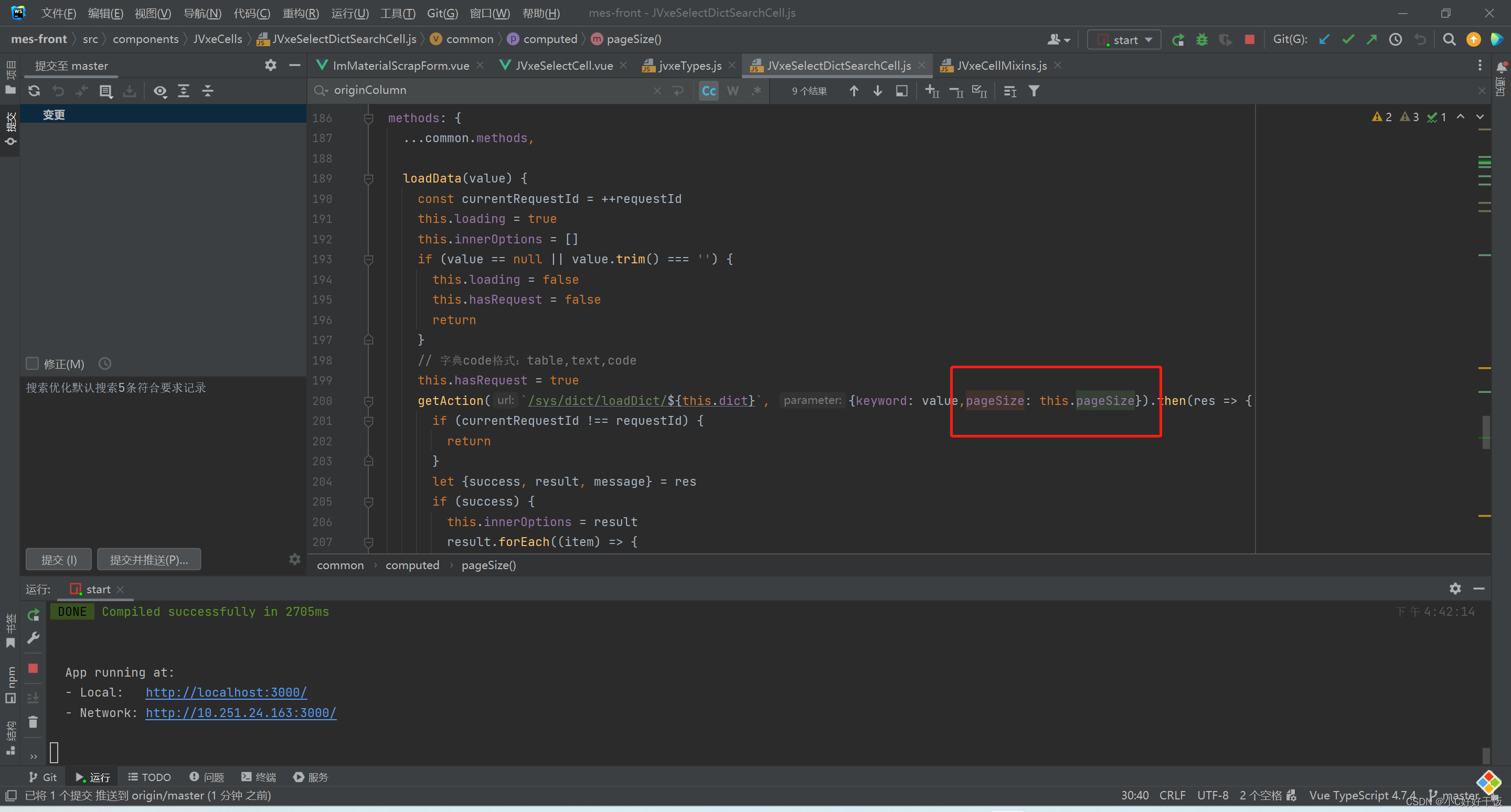Open the 10.251.24.163:3000 network link
The image size is (1511, 812).
(240, 712)
